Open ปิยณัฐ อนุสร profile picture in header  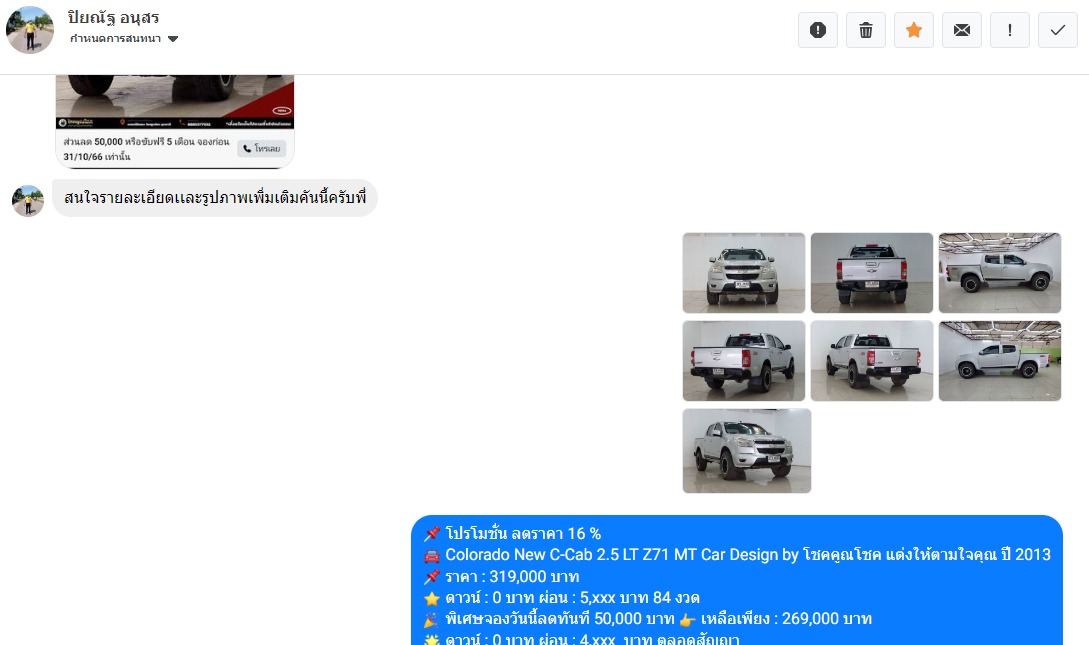point(30,30)
